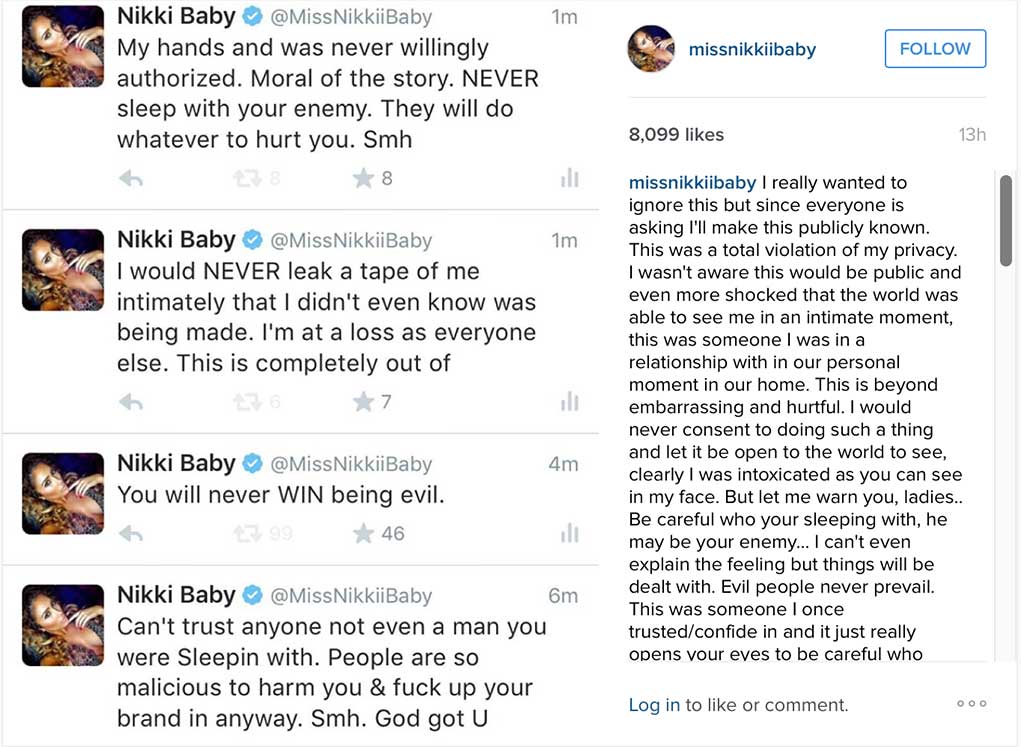View analytics for the 'NEVER leak a tape' tweet
The image size is (1021, 747).
[570, 402]
